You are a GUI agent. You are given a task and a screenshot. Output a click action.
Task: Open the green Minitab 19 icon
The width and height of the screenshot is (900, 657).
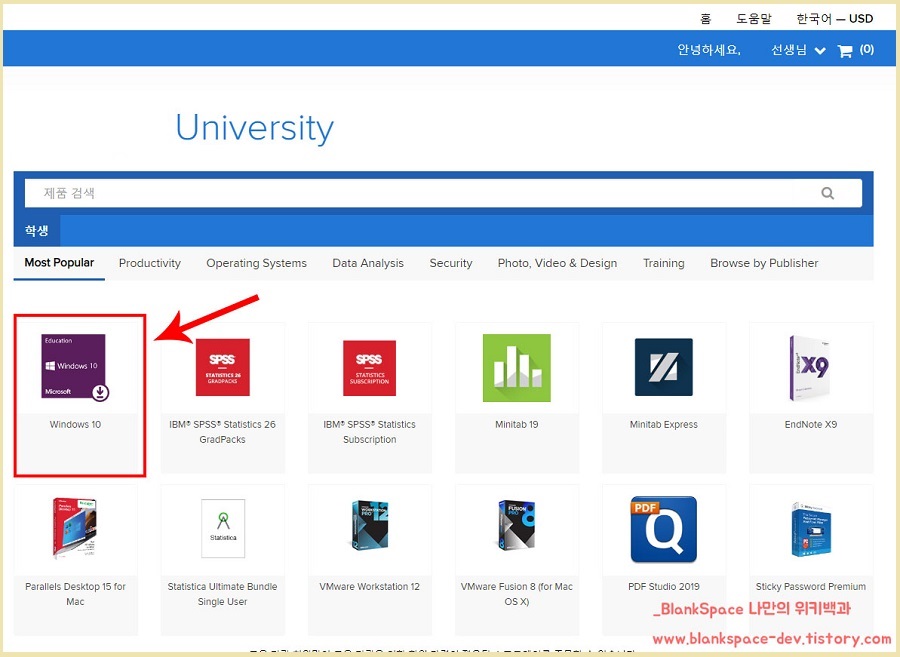click(x=517, y=368)
